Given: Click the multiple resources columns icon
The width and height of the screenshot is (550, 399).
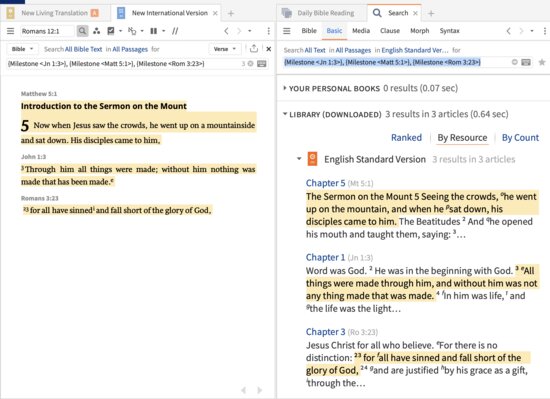Looking at the screenshot, I should pos(154,31).
